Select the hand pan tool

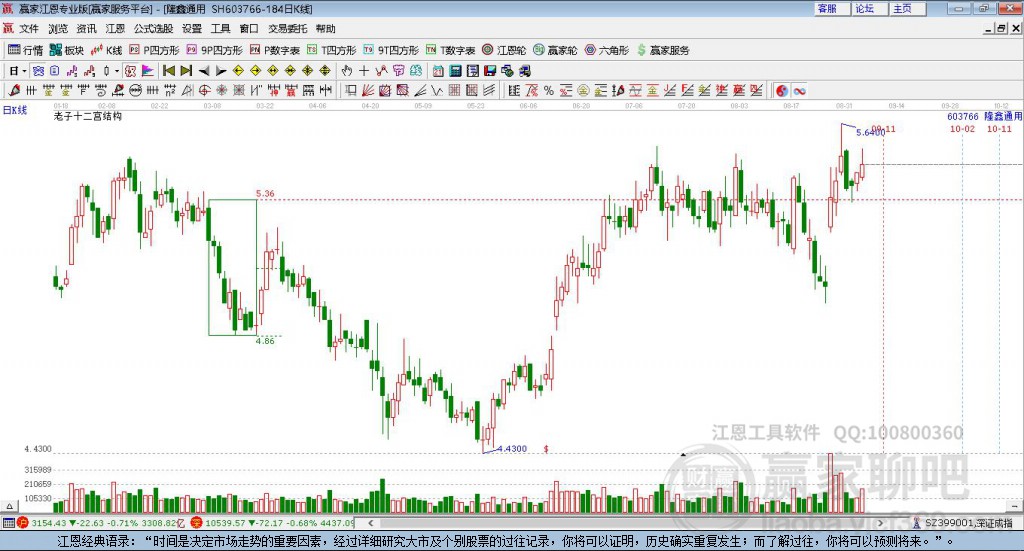point(347,71)
